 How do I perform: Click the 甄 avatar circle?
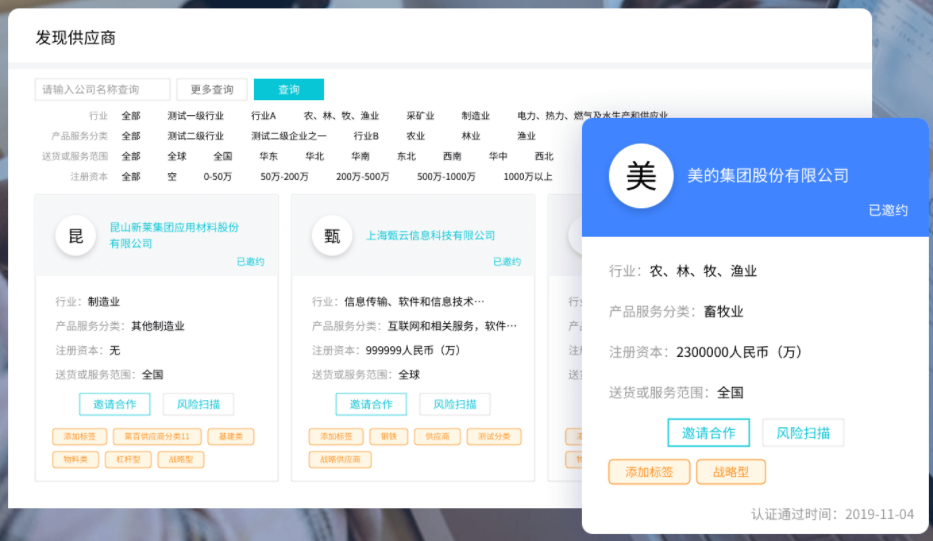[332, 236]
